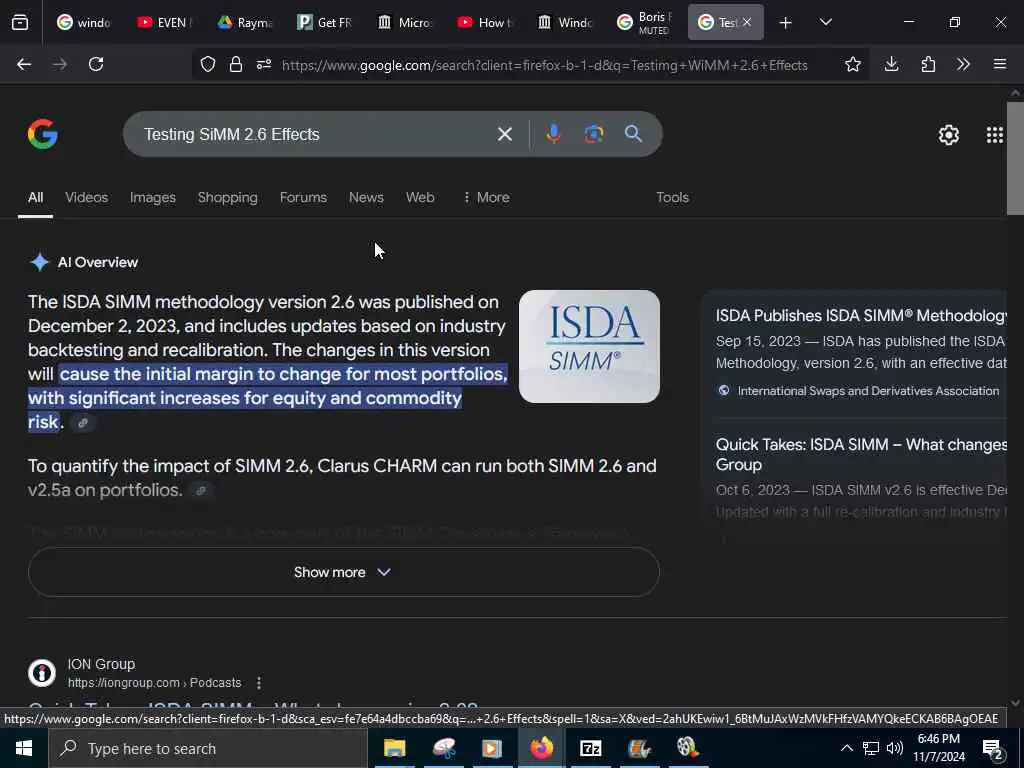
Task: Select the Shopping search filter
Action: tap(228, 197)
